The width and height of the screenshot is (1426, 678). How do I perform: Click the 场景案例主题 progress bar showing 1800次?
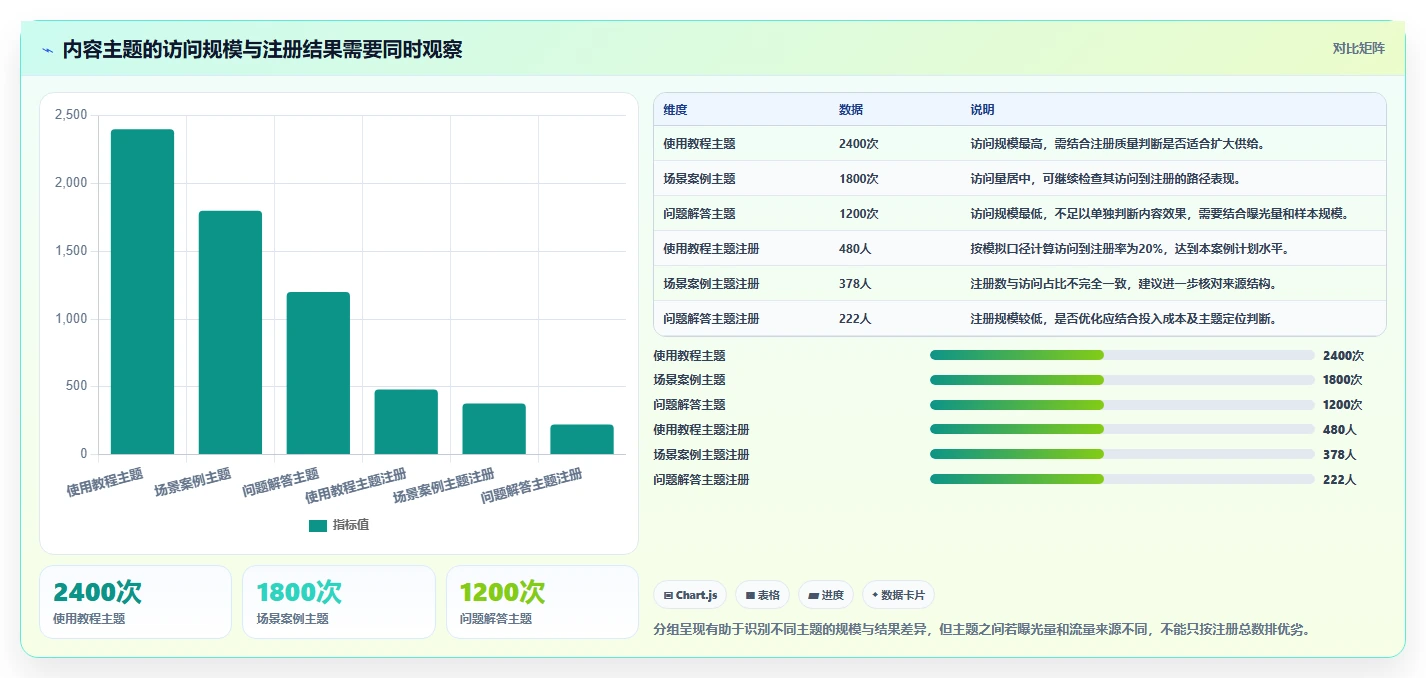pyautogui.click(x=1122, y=380)
